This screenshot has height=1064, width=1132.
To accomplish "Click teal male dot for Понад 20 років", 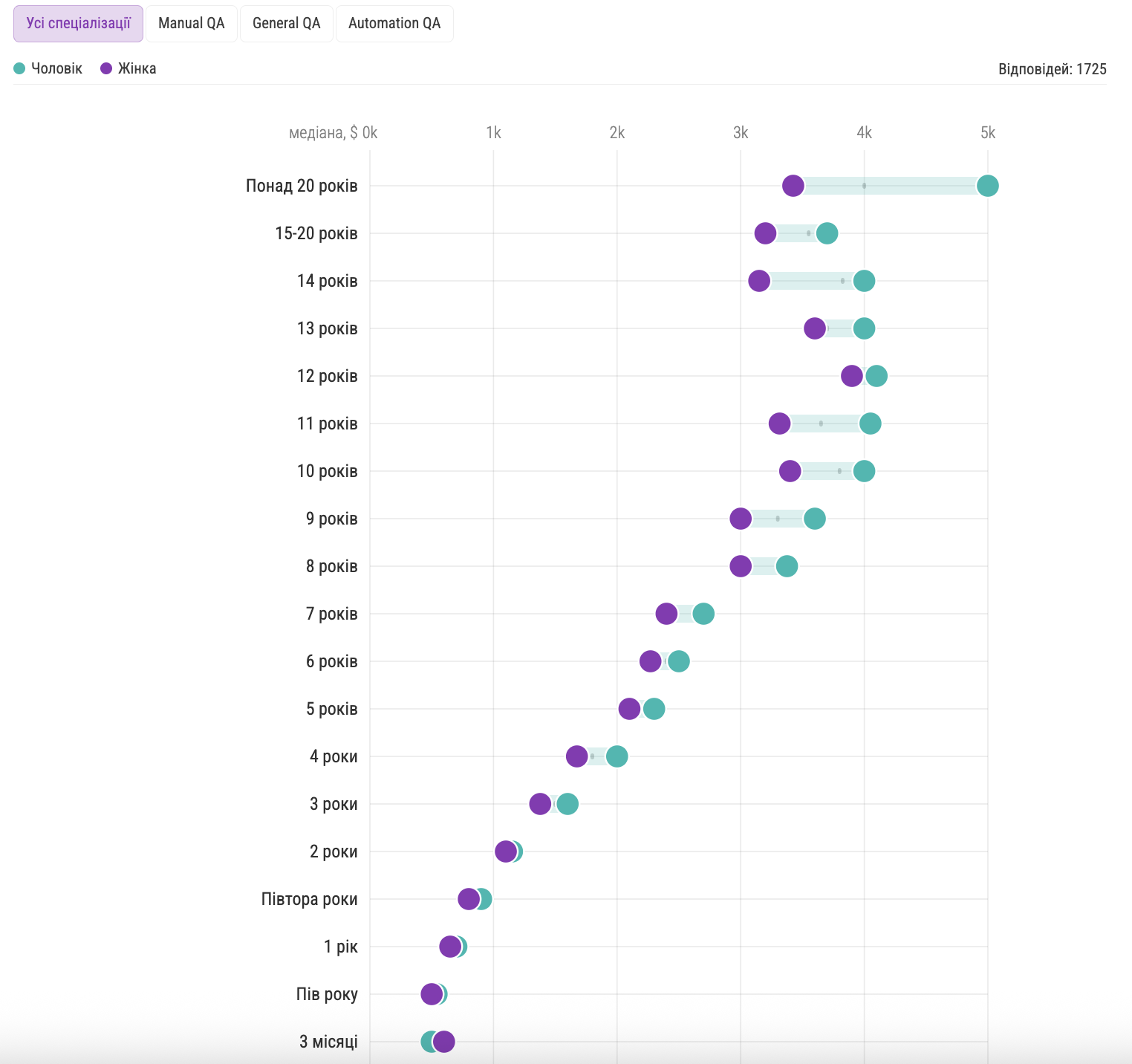I will [x=987, y=186].
